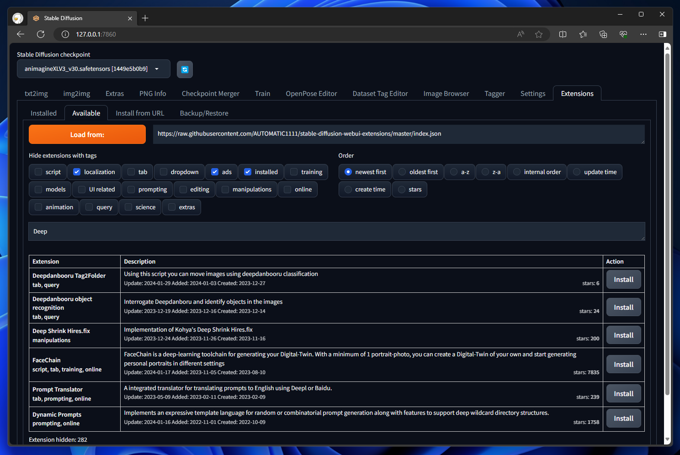Screen dimensions: 680x455
Task: Close the Stable Diffusion browser tab
Action: pyautogui.click(x=130, y=18)
